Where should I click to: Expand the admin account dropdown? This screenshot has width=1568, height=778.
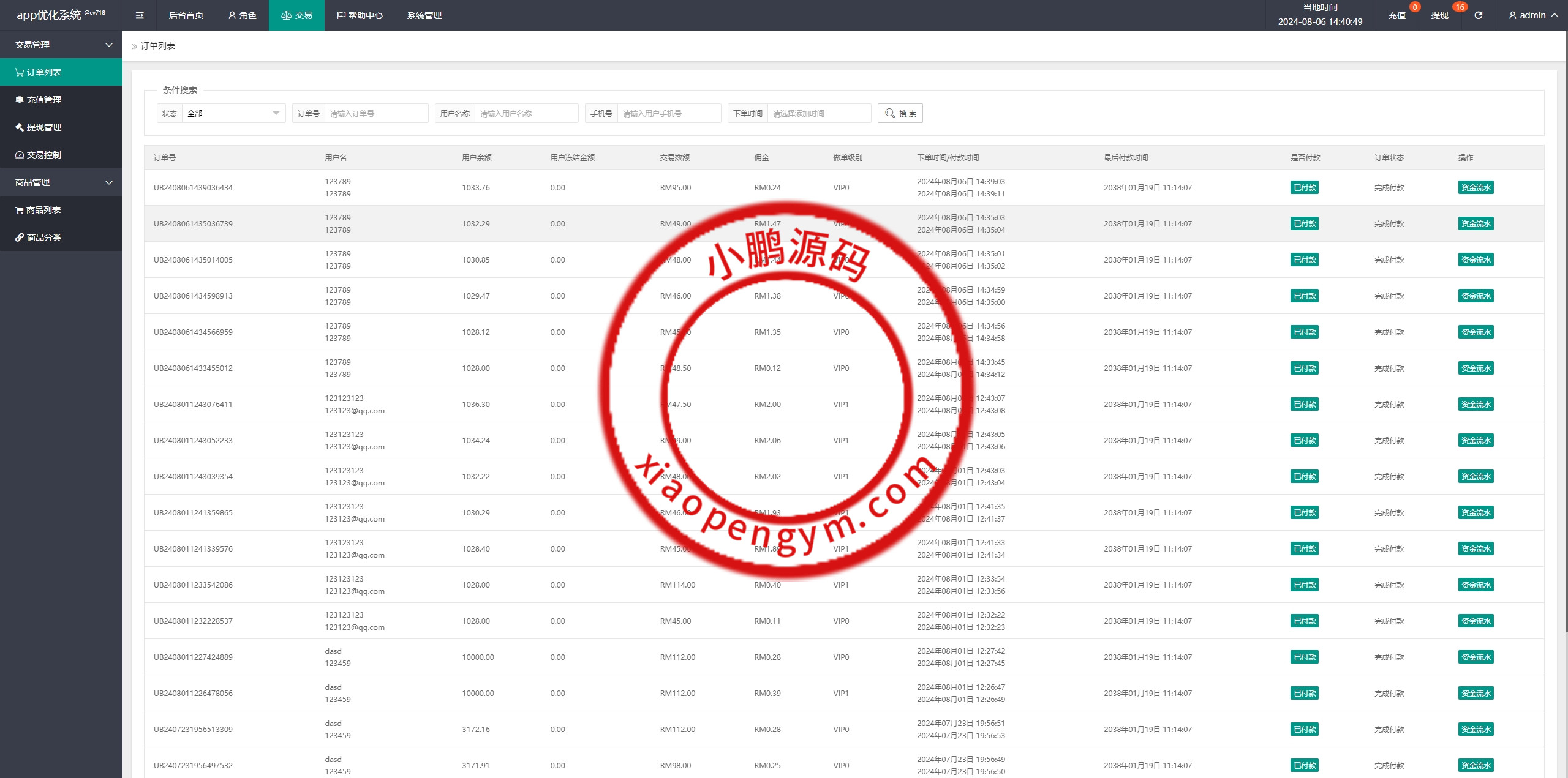pyautogui.click(x=1532, y=15)
